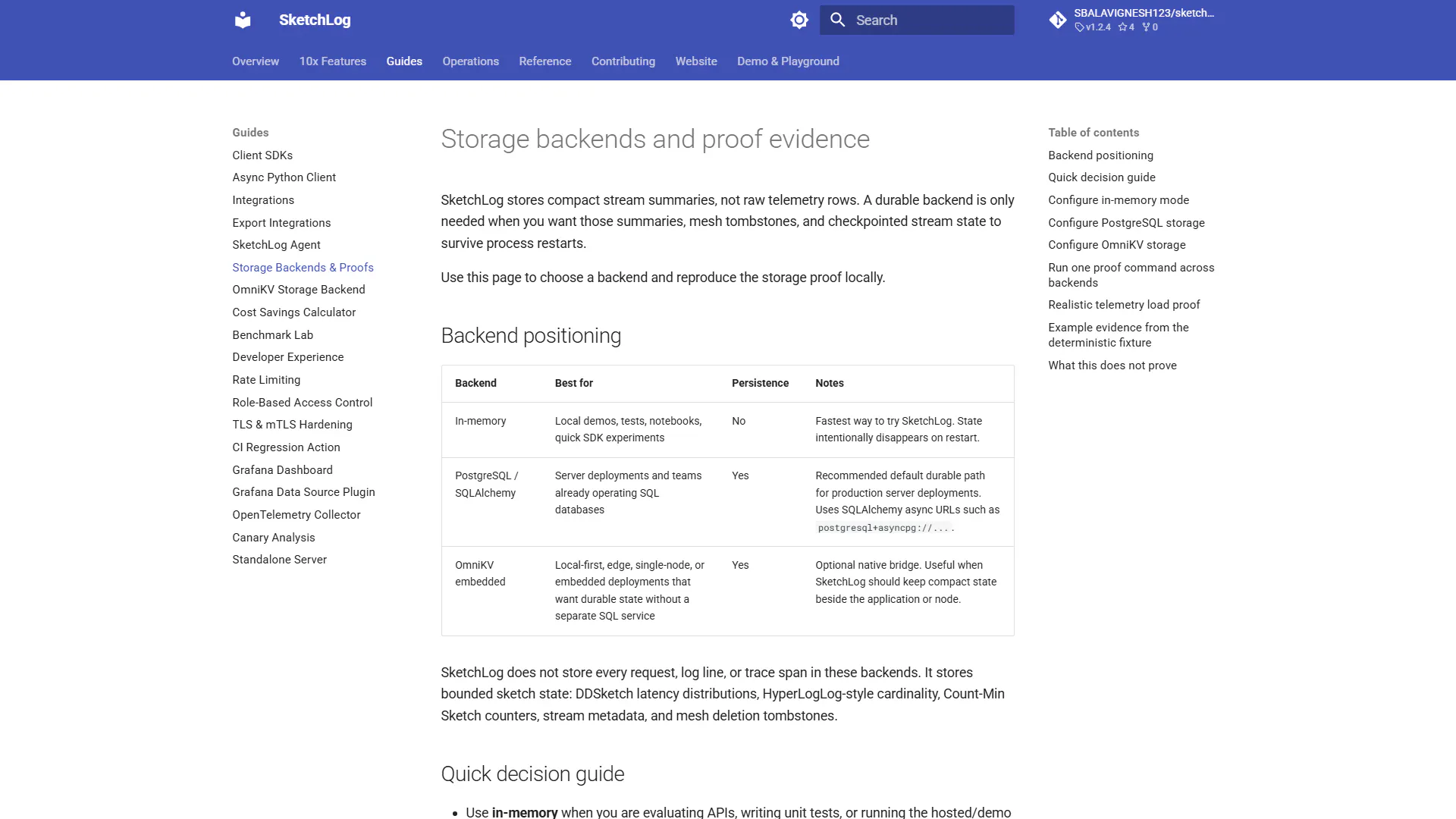Click the v1.2.4 version tag
The width and height of the screenshot is (1456, 819).
coord(1093,27)
